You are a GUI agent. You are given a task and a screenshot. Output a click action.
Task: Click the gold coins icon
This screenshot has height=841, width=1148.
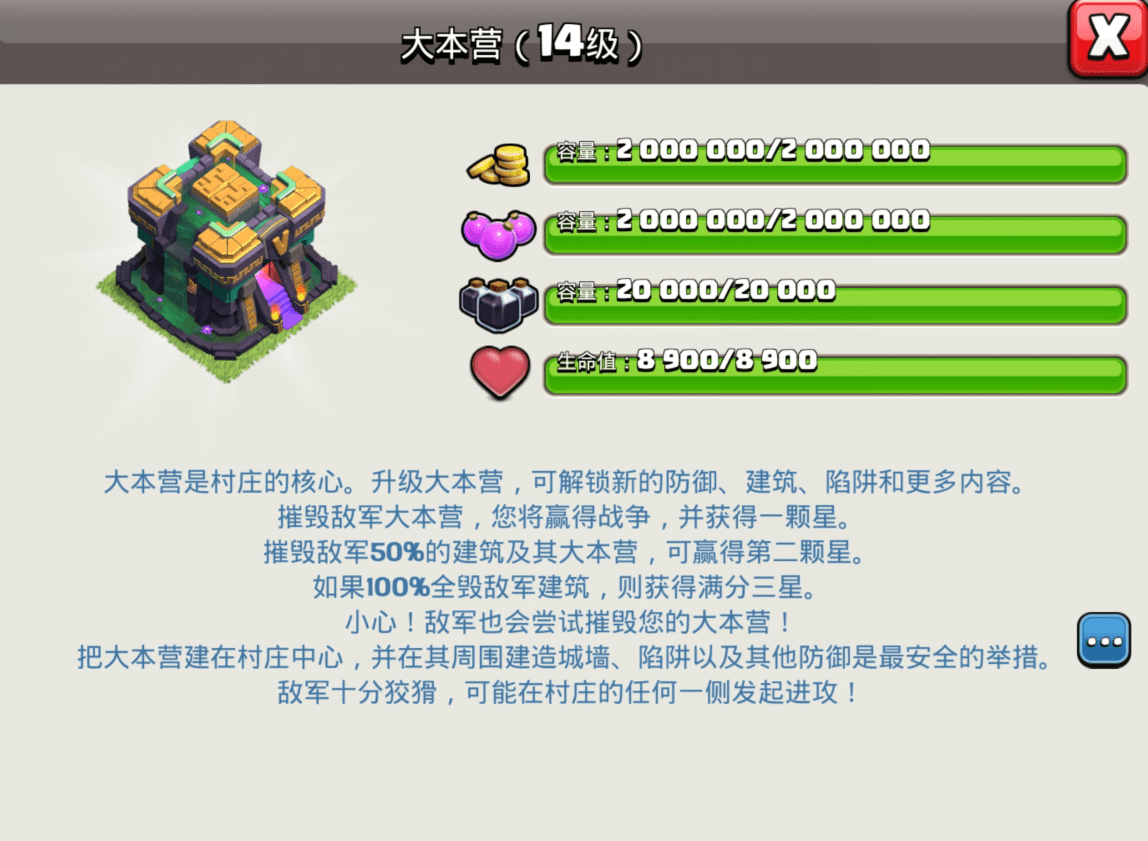pyautogui.click(x=499, y=165)
